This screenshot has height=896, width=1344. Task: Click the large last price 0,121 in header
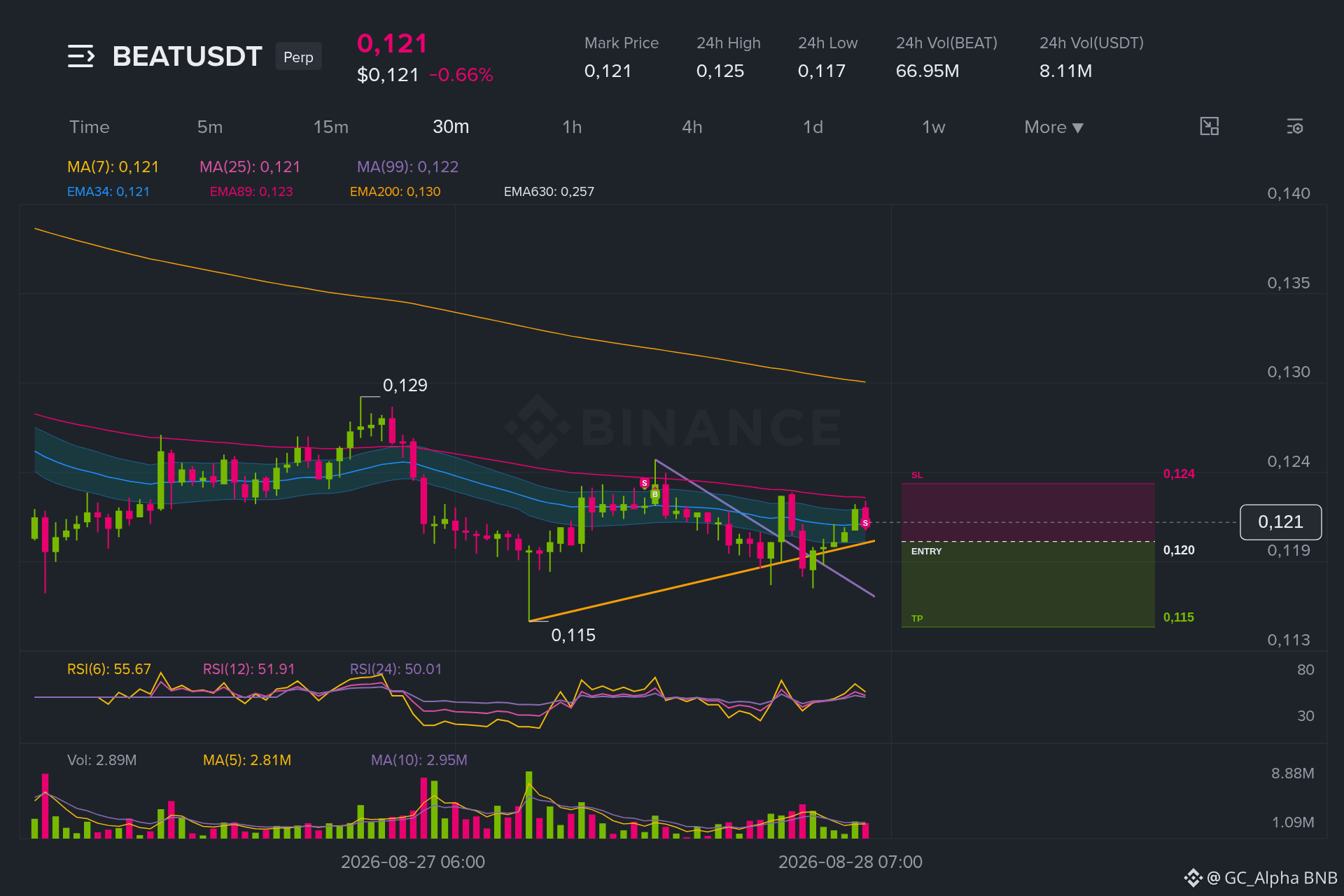[x=392, y=43]
